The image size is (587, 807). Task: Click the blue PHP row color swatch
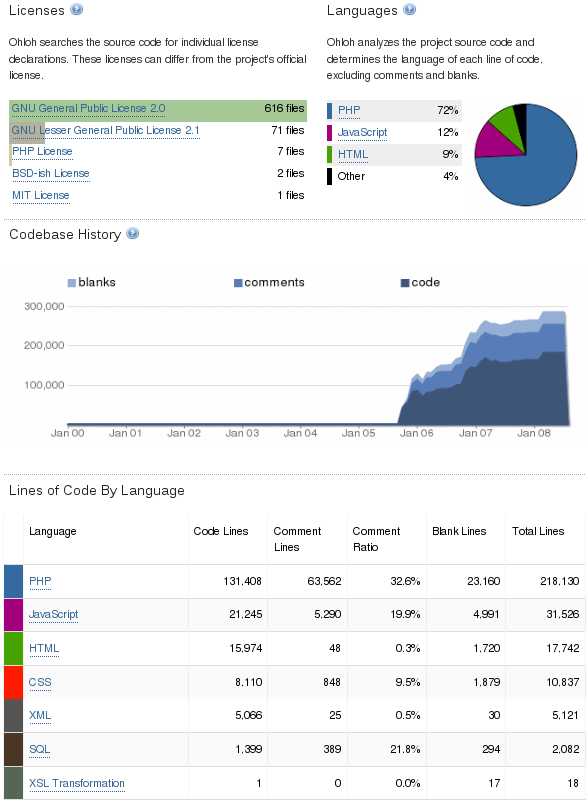click(13, 582)
